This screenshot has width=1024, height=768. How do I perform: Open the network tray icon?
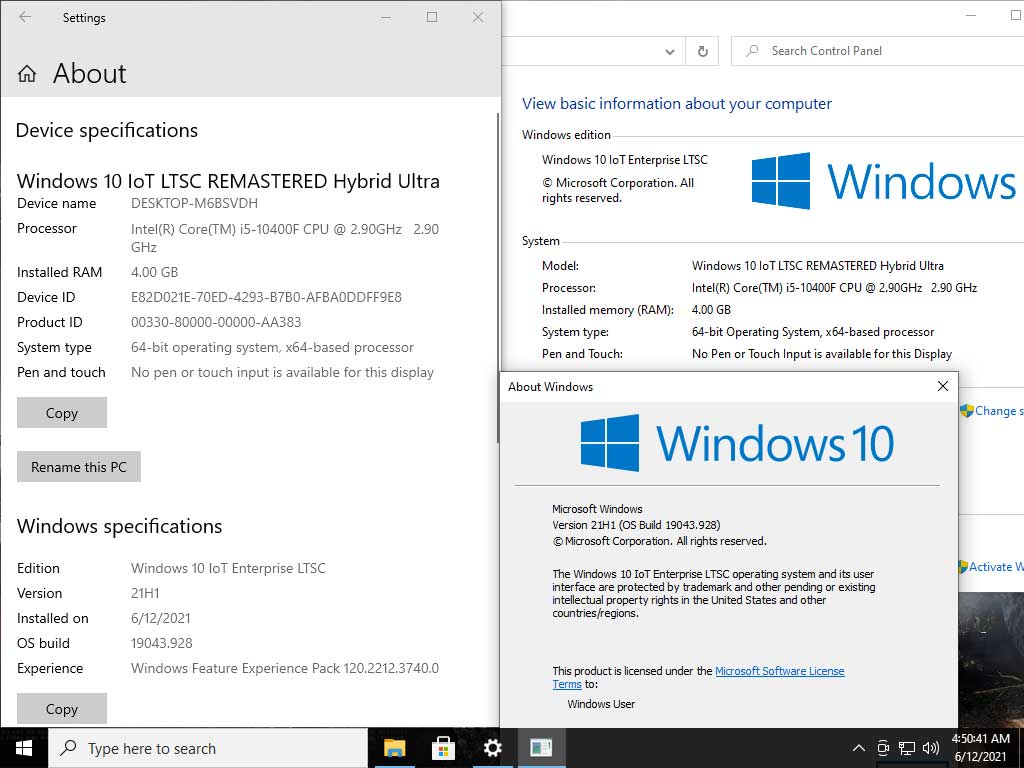(x=906, y=748)
